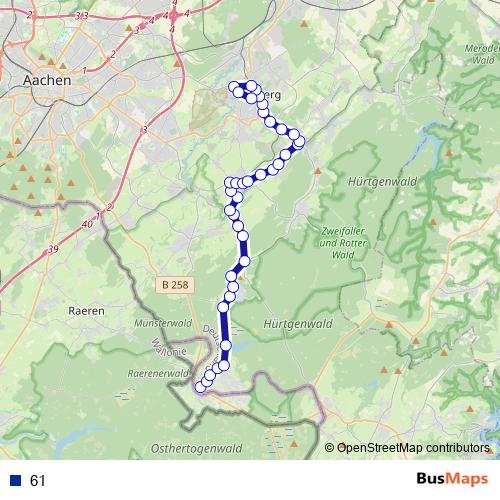
Task: Click the motorway junction 4 interchange marker
Action: tap(173, 15)
